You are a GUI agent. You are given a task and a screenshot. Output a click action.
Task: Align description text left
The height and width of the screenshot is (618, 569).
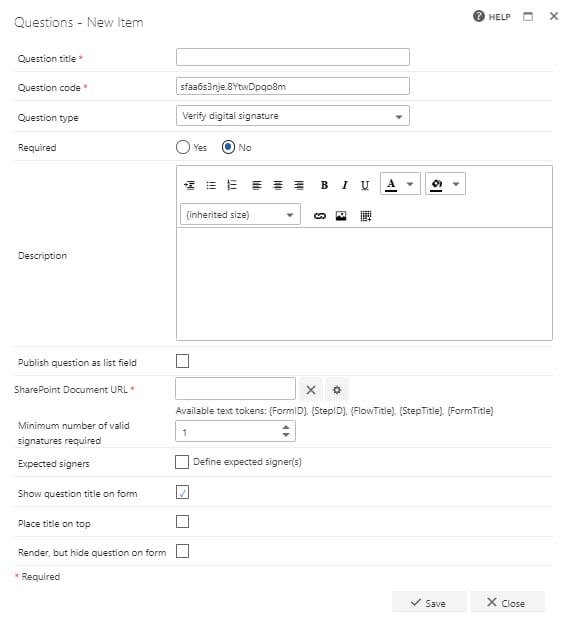257,185
